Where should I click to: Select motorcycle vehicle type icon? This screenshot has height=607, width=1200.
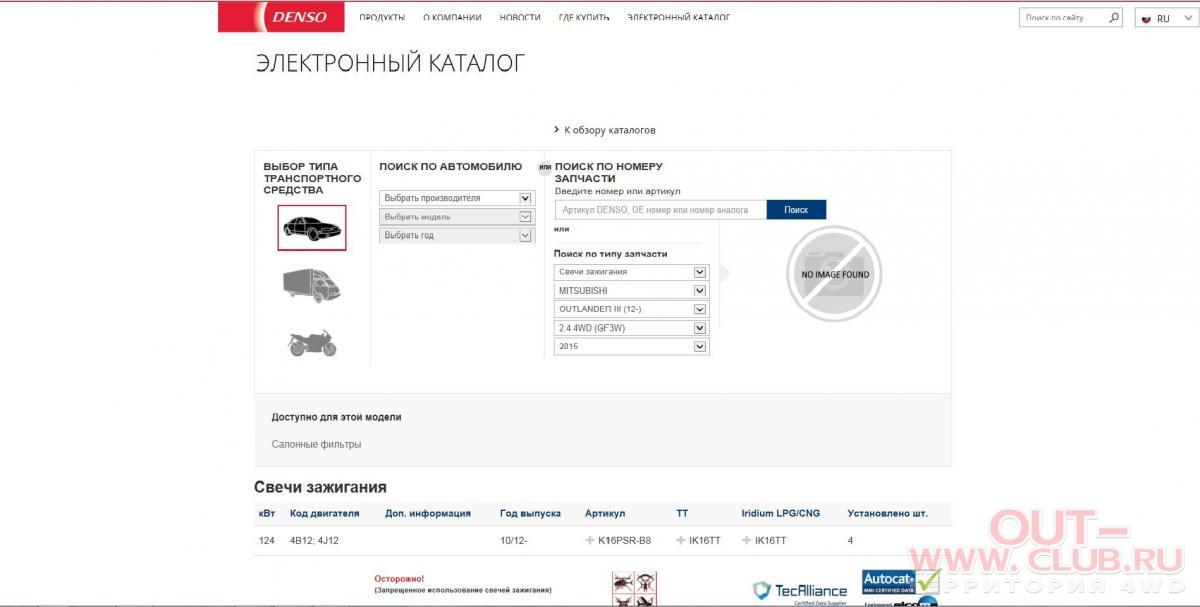(x=312, y=342)
